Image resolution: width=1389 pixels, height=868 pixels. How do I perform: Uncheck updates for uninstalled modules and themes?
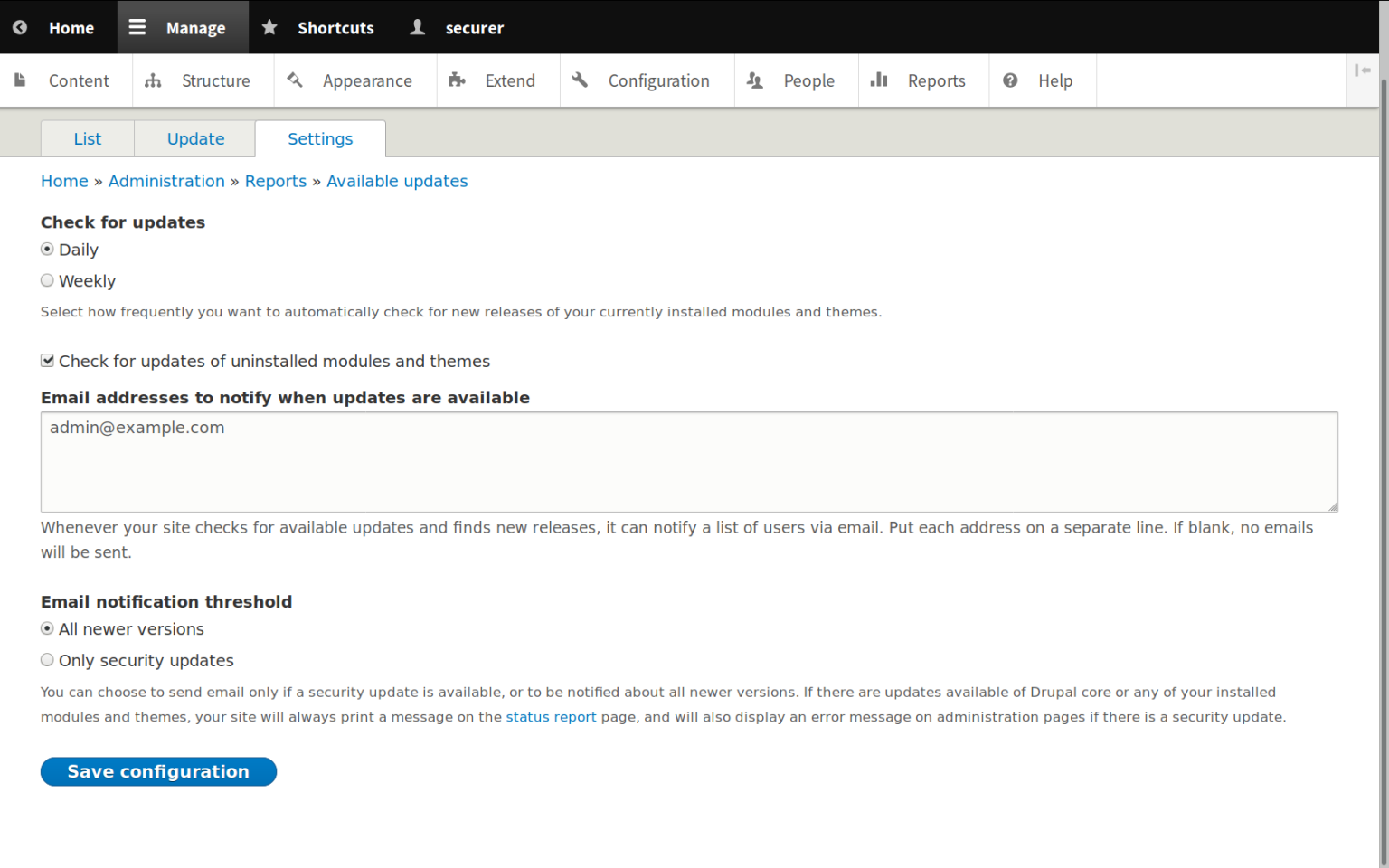47,360
